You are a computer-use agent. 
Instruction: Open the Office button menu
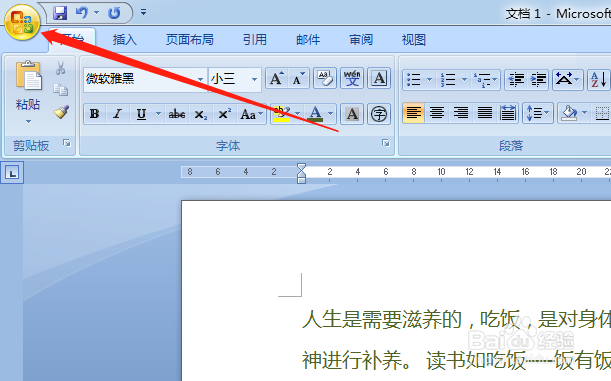click(x=22, y=22)
